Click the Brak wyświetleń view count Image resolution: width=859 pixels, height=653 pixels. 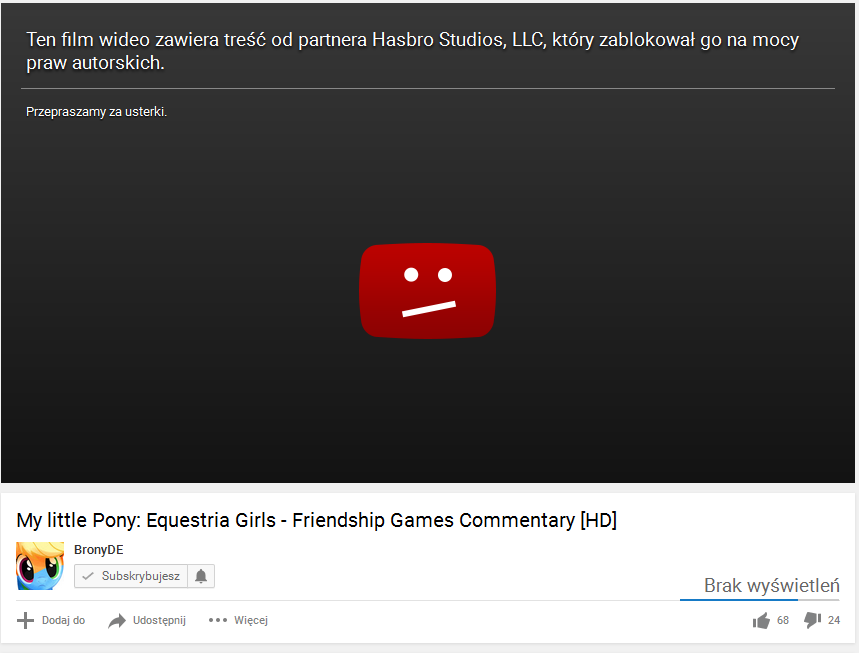point(771,586)
